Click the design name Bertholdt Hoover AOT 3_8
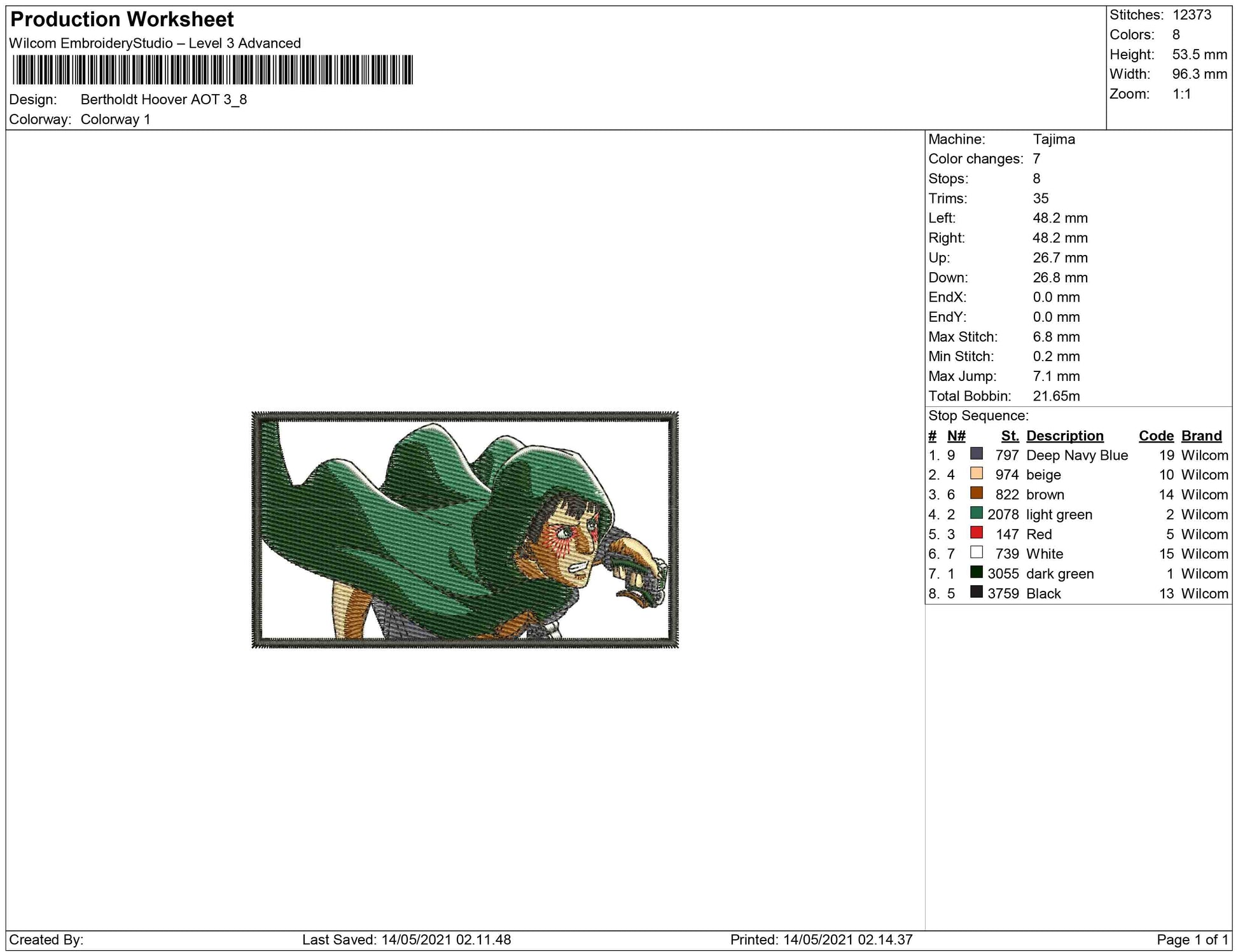 coord(163,99)
